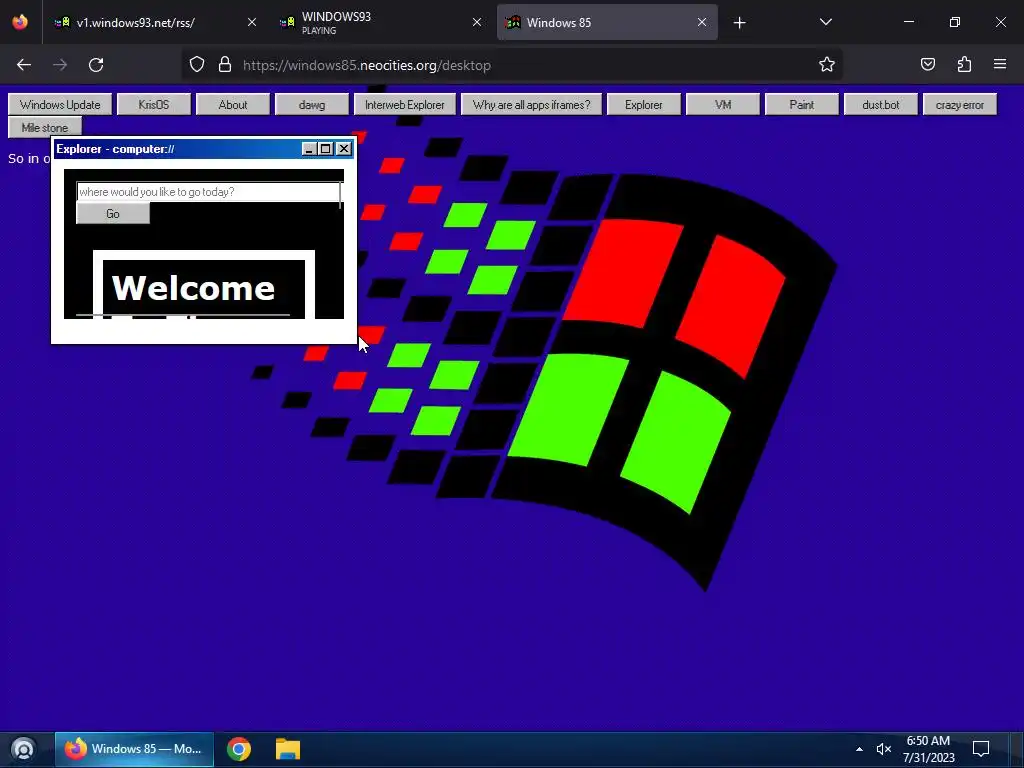View site security via the padlock icon
The image size is (1024, 768).
225,65
